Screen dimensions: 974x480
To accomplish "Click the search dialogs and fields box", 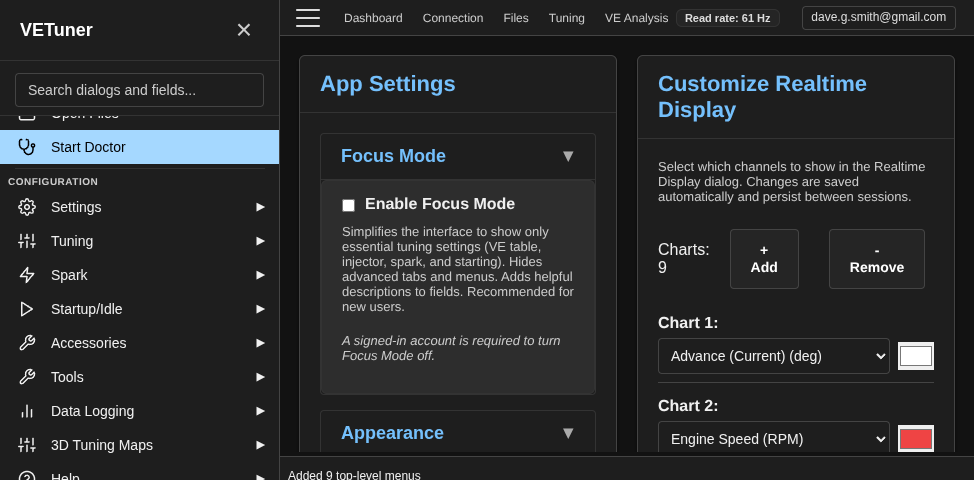I will (139, 90).
